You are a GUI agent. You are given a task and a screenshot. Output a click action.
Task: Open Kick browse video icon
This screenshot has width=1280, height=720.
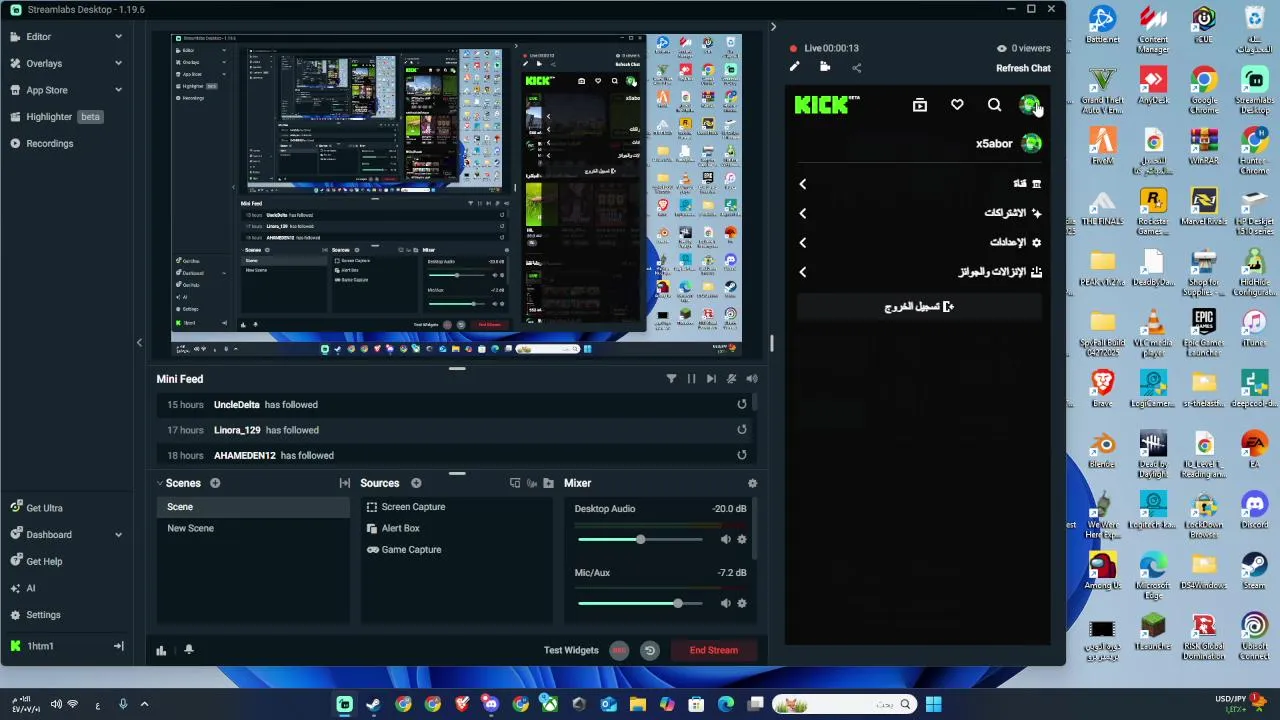click(920, 105)
